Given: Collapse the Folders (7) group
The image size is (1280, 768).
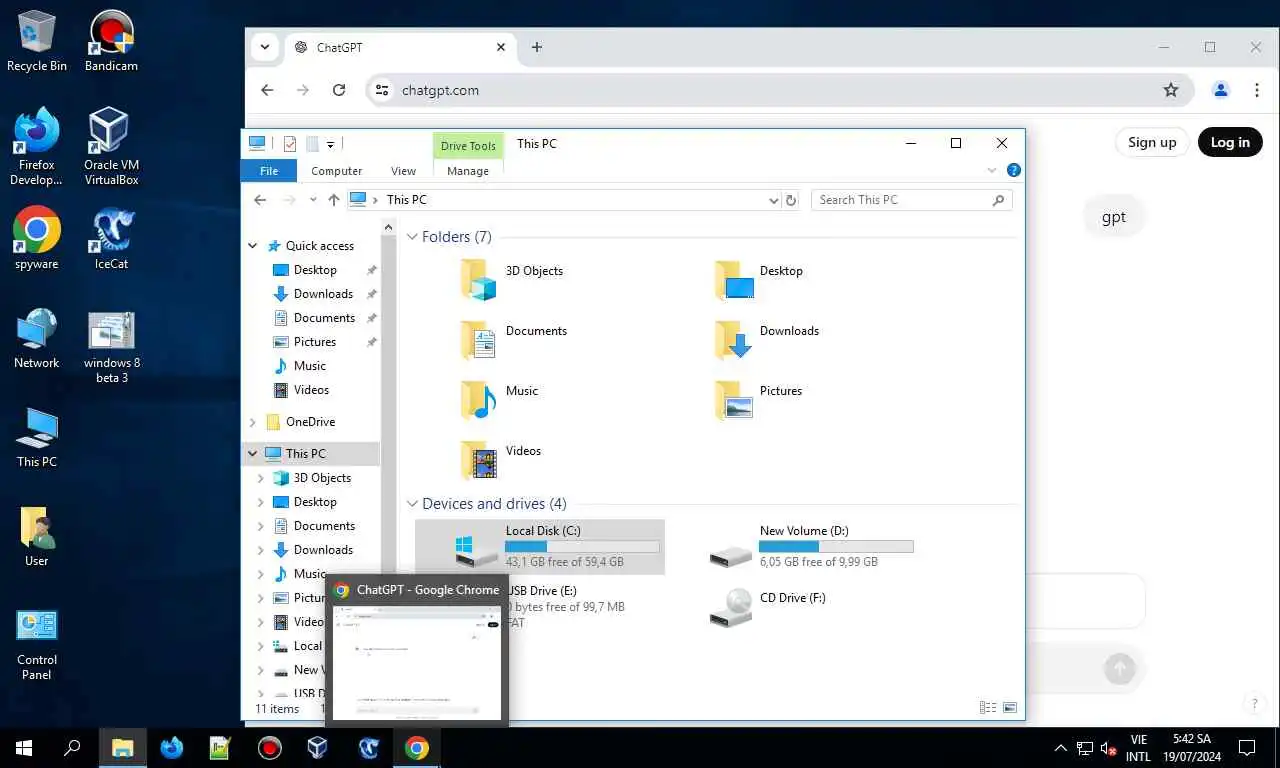Looking at the screenshot, I should [412, 237].
